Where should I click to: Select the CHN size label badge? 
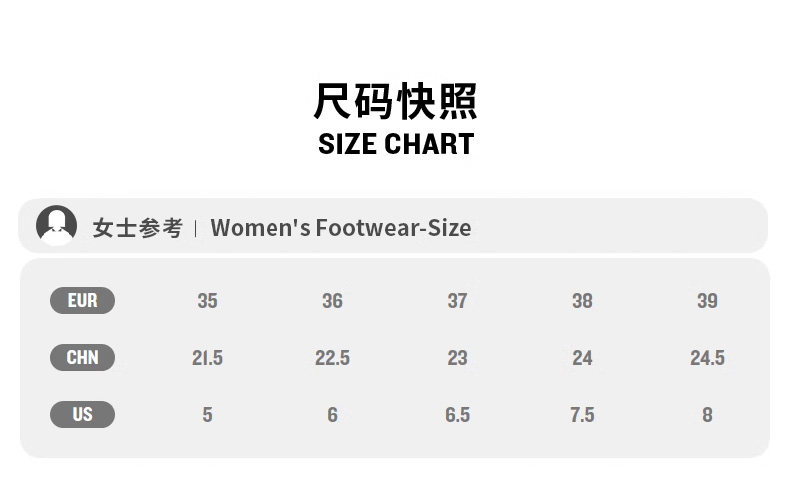[82, 357]
